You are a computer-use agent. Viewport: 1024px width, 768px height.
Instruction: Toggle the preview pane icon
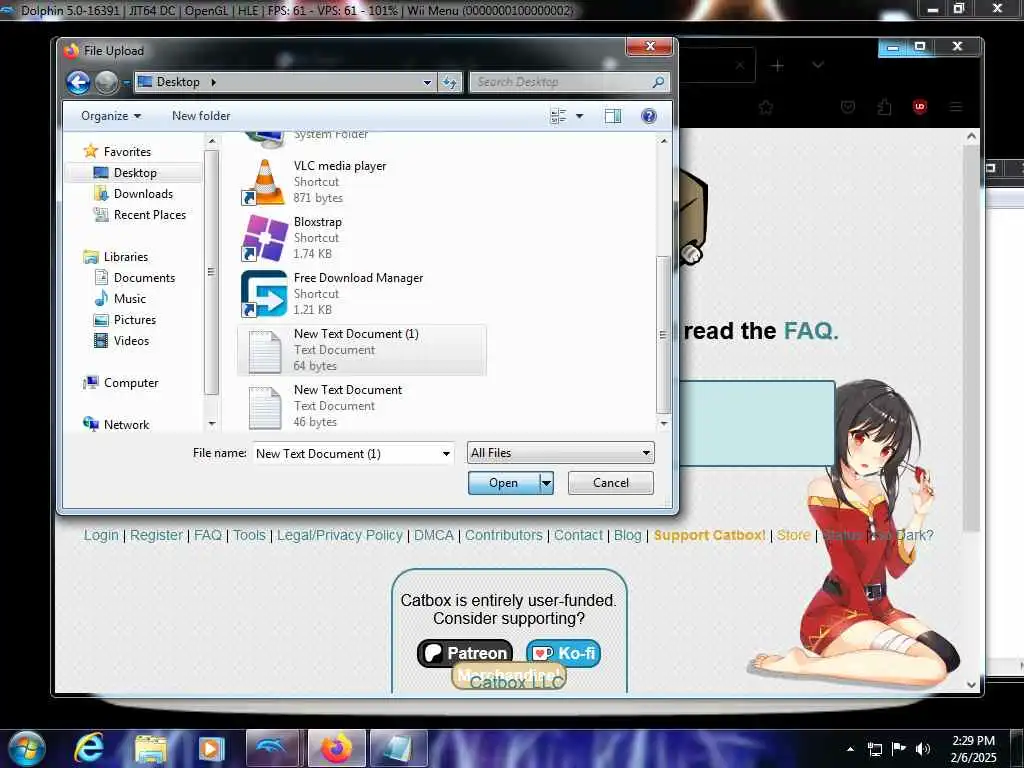click(613, 116)
